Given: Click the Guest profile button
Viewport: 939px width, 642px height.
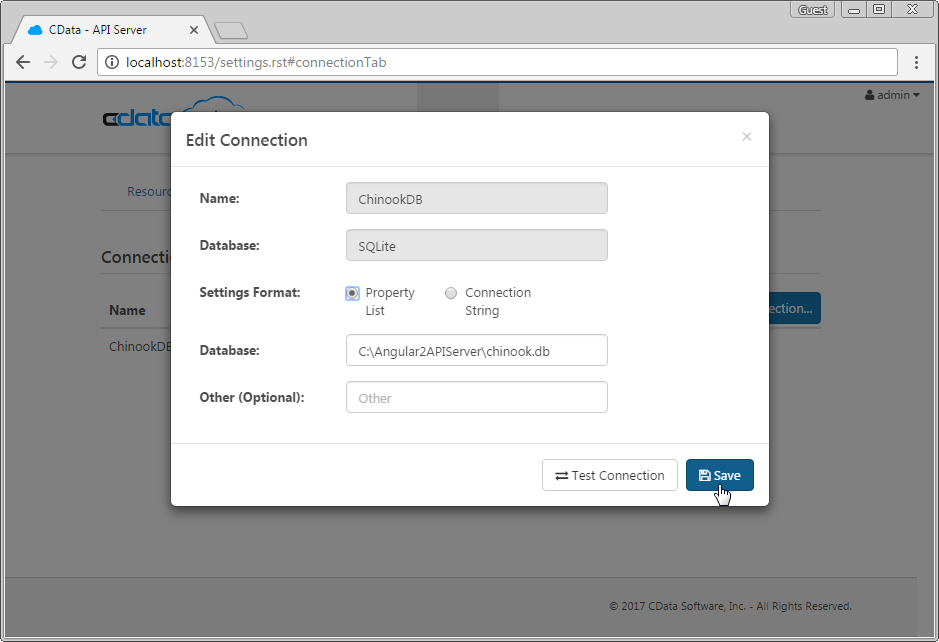Looking at the screenshot, I should click(x=812, y=9).
